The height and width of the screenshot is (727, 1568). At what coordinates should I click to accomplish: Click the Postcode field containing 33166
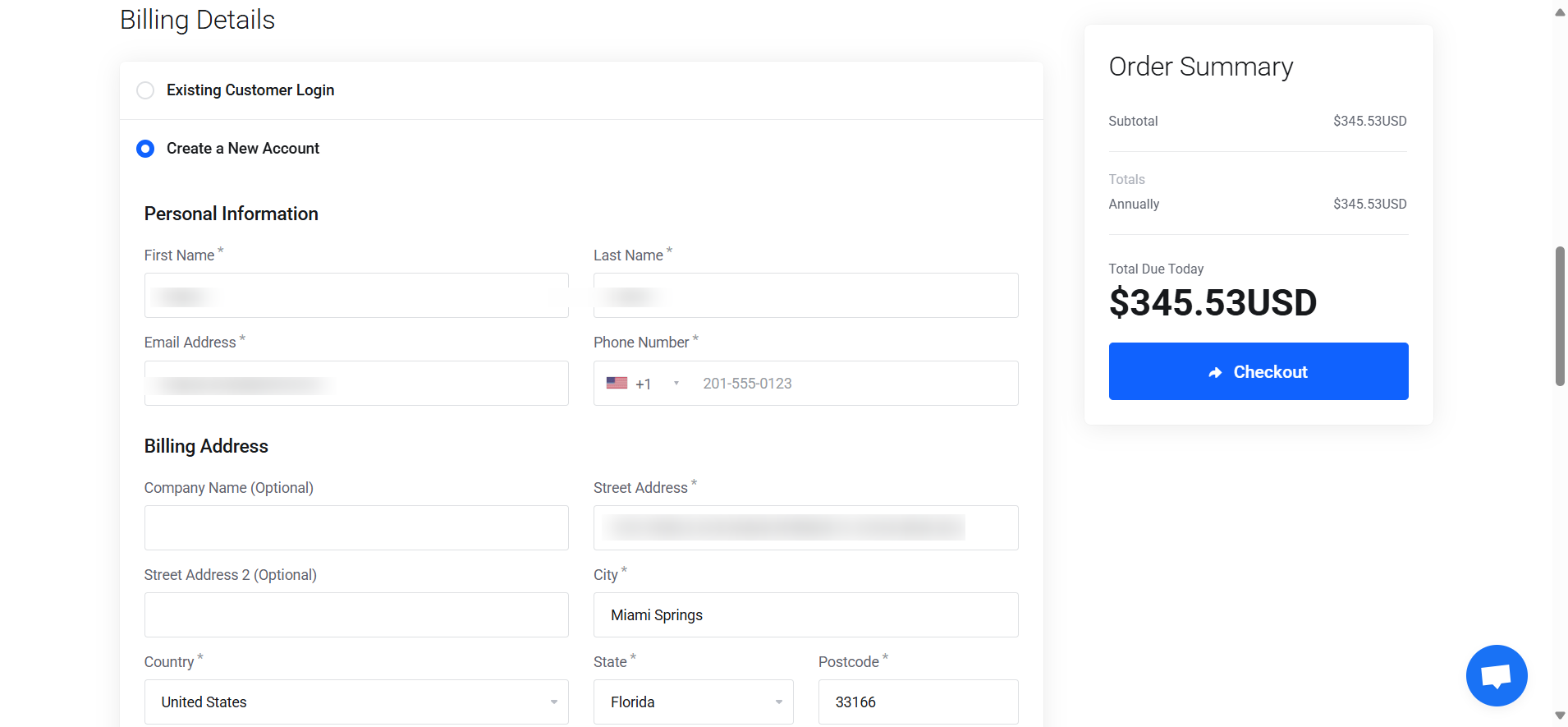pos(918,702)
